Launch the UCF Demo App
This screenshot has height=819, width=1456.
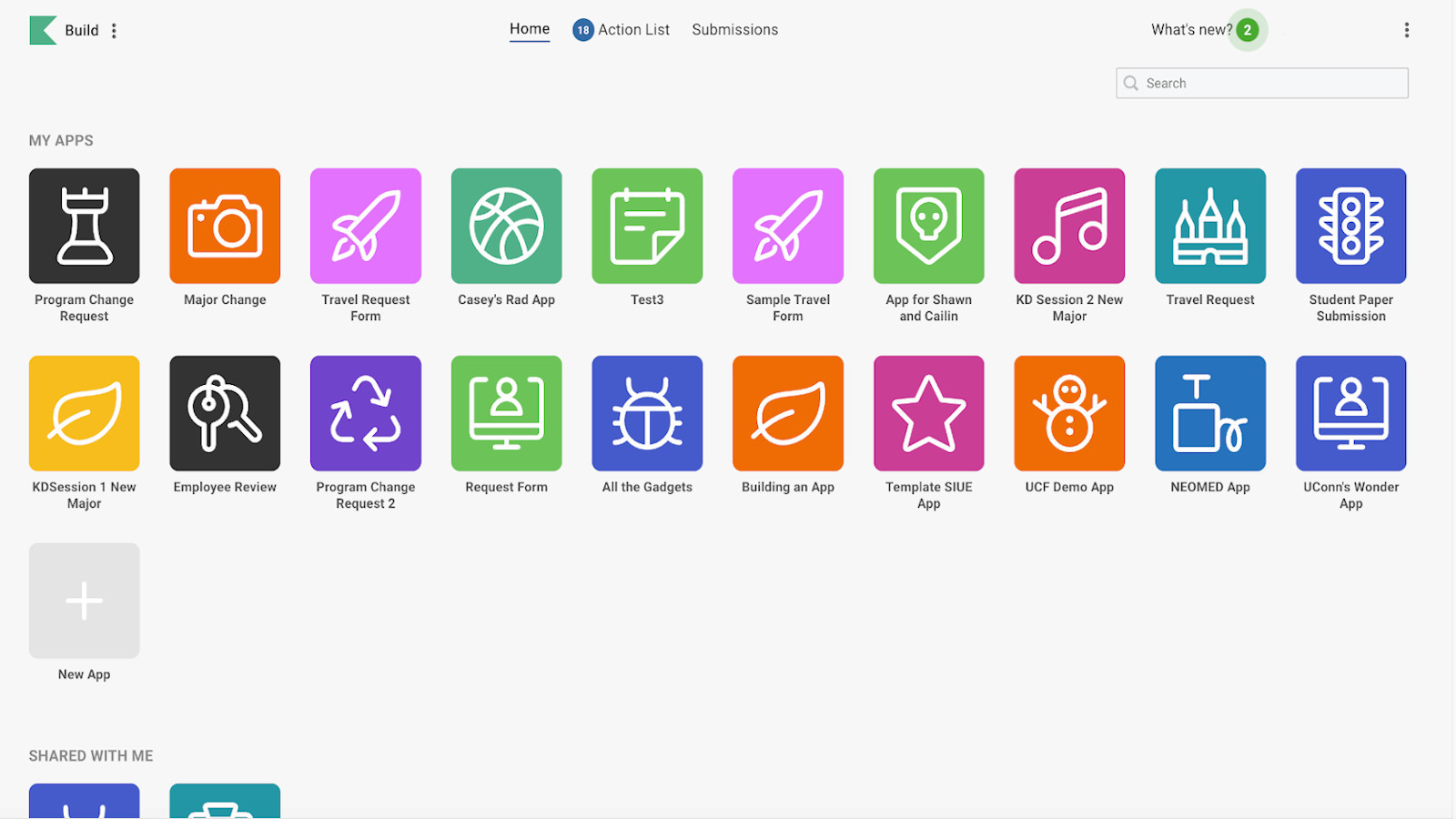pos(1068,412)
